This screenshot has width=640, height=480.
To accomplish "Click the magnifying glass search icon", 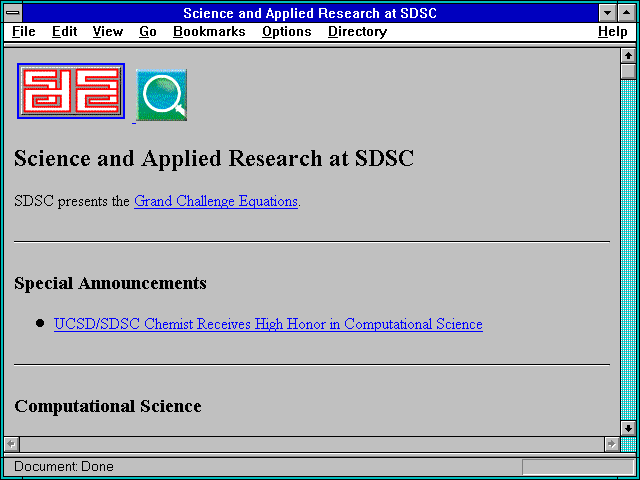I will [161, 95].
